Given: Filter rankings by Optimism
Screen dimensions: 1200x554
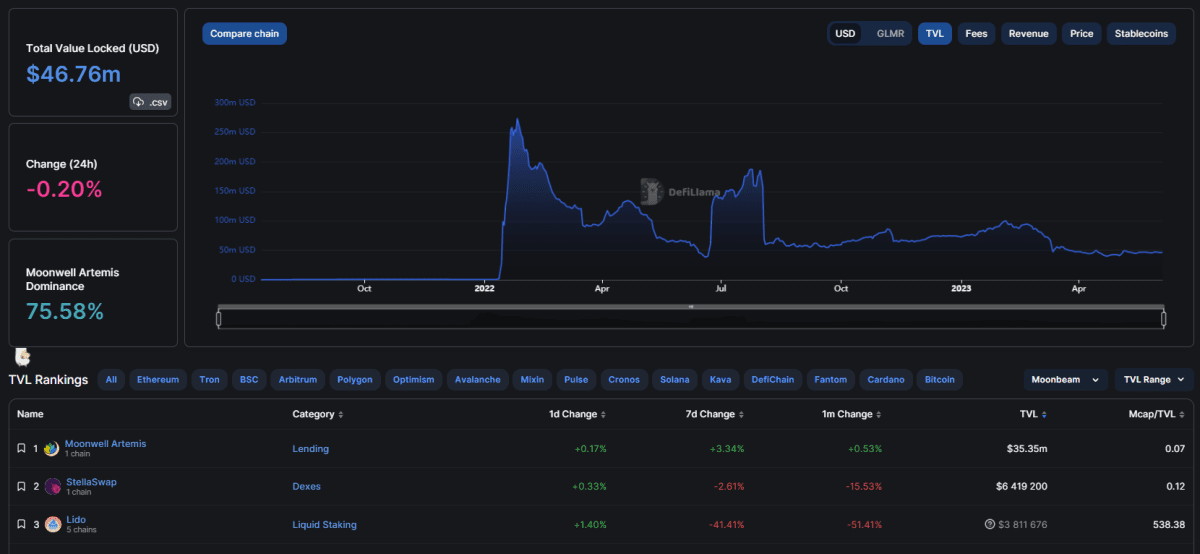Looking at the screenshot, I should pyautogui.click(x=414, y=380).
